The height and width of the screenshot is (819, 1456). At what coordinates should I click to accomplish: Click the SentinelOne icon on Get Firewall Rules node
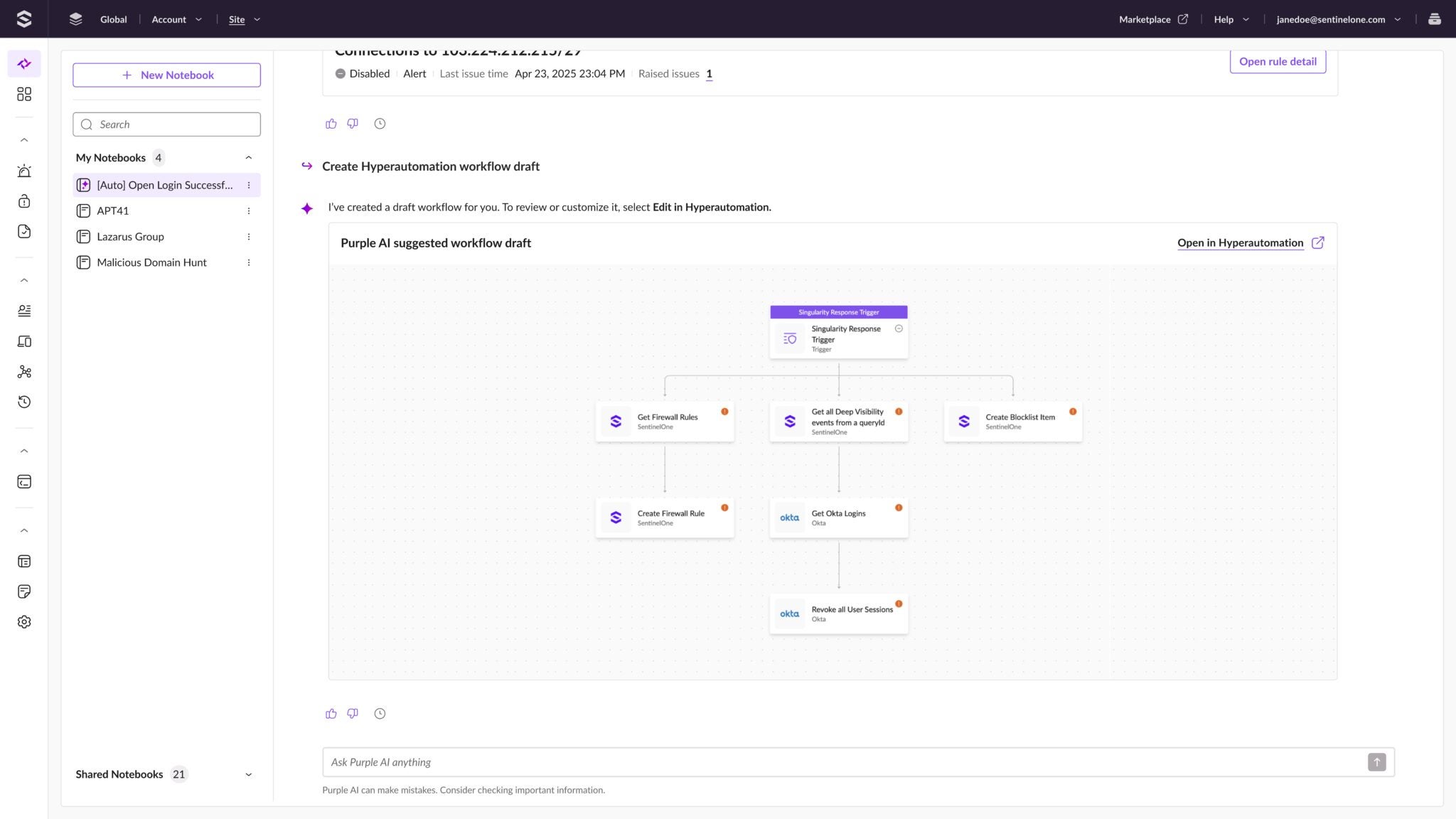click(x=614, y=421)
